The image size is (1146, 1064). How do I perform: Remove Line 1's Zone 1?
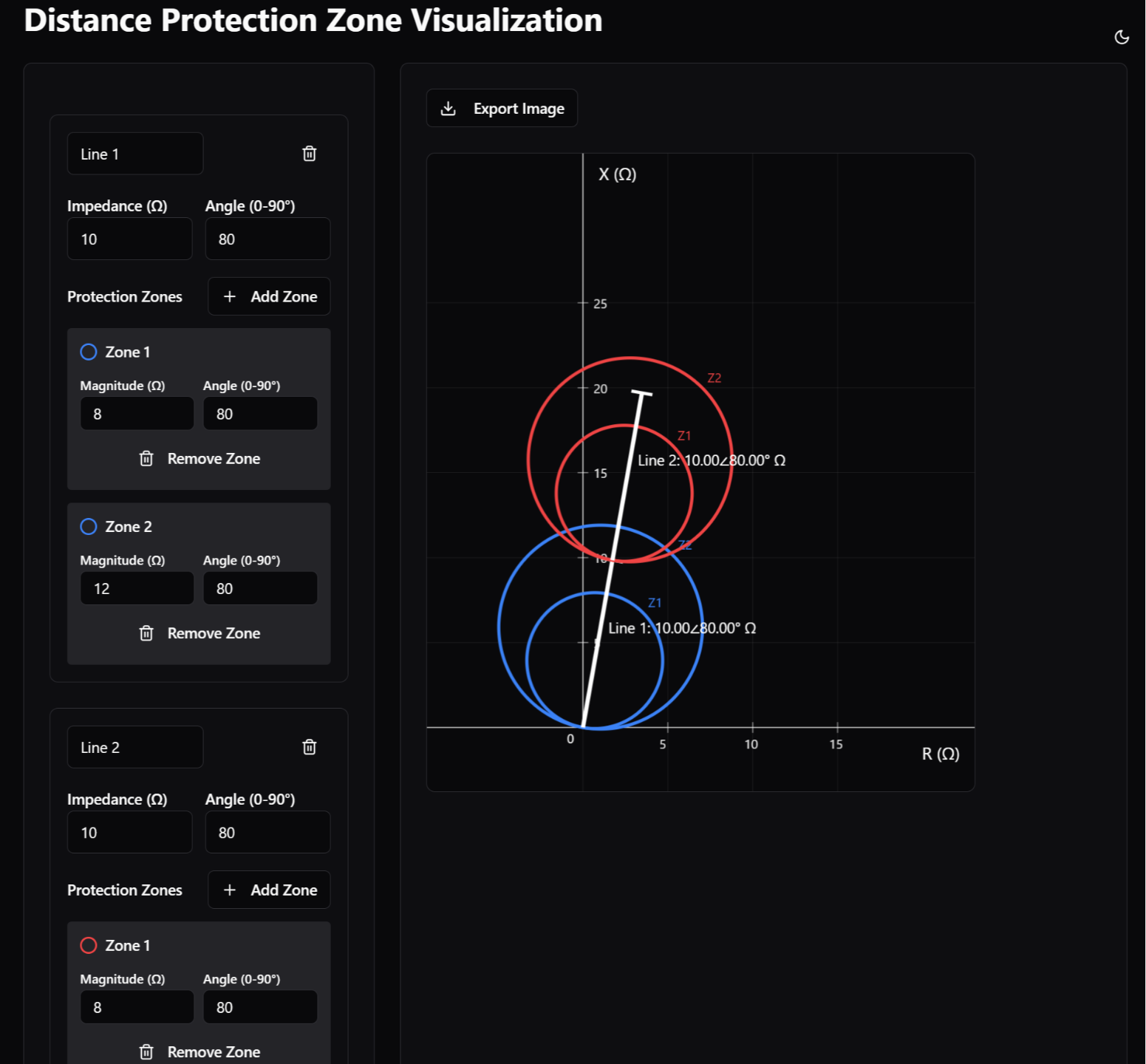[199, 459]
